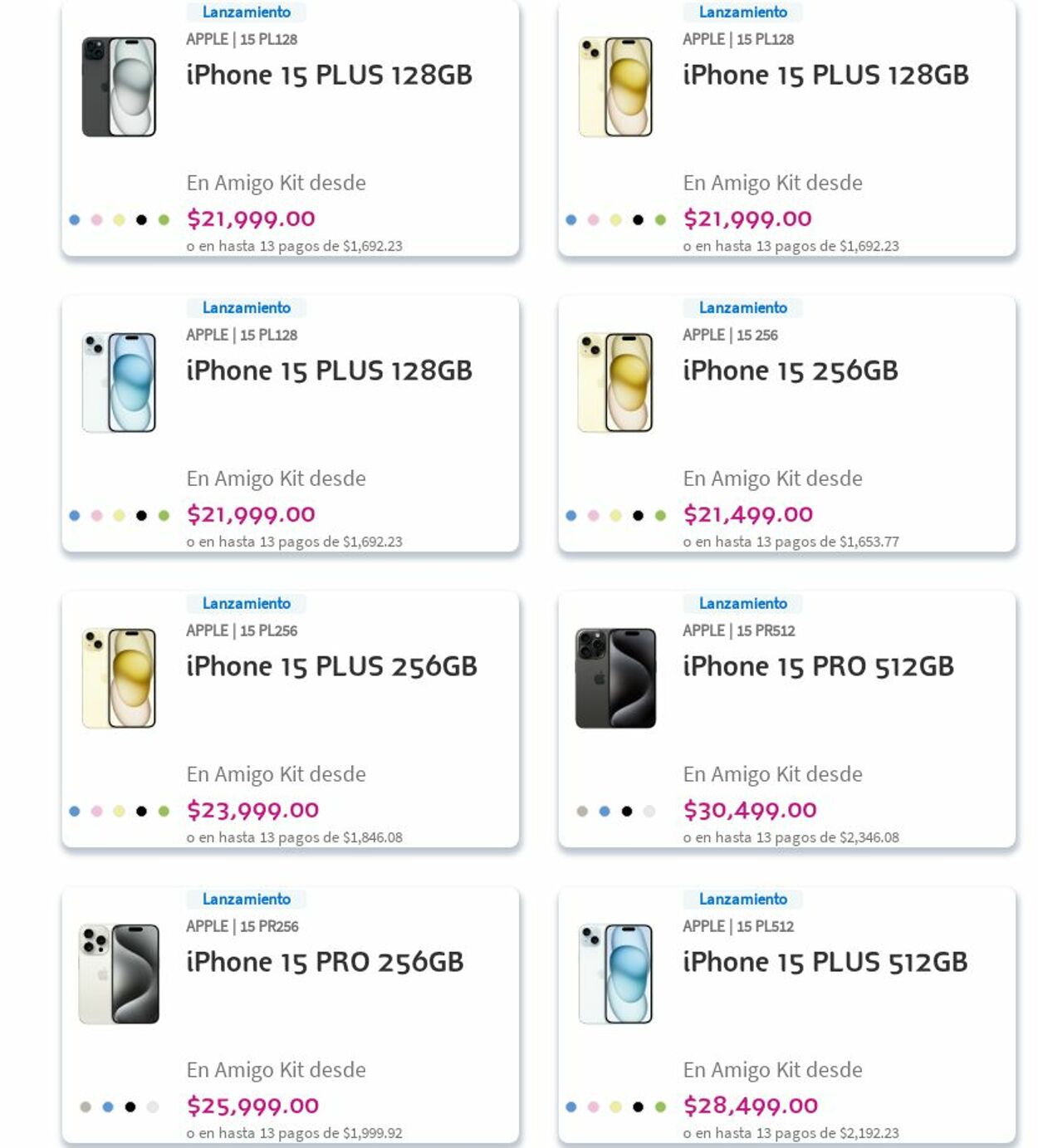The height and width of the screenshot is (1148, 1038).
Task: Select gray color swatch for iPhone 15 PRO 256GB
Action: (86, 1107)
